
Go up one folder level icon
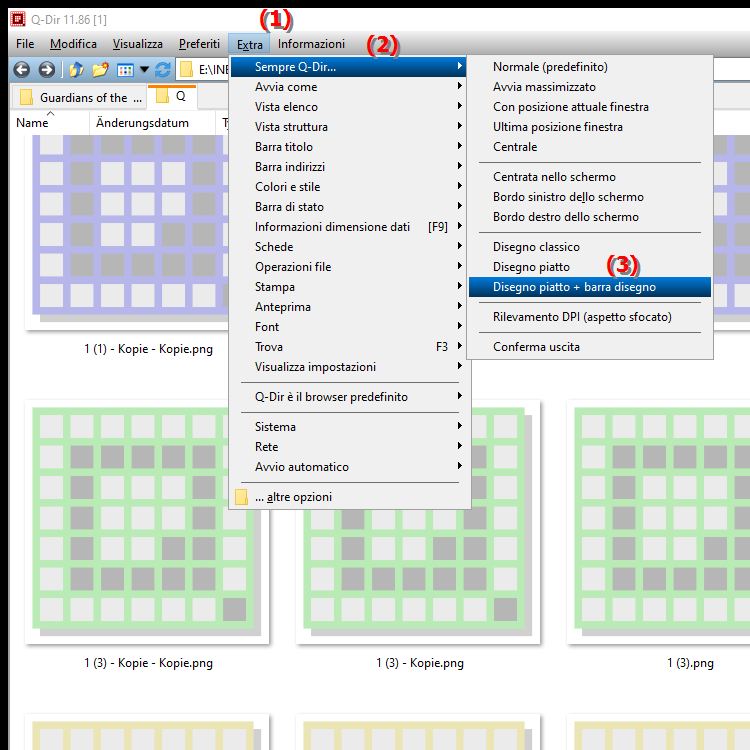[77, 69]
